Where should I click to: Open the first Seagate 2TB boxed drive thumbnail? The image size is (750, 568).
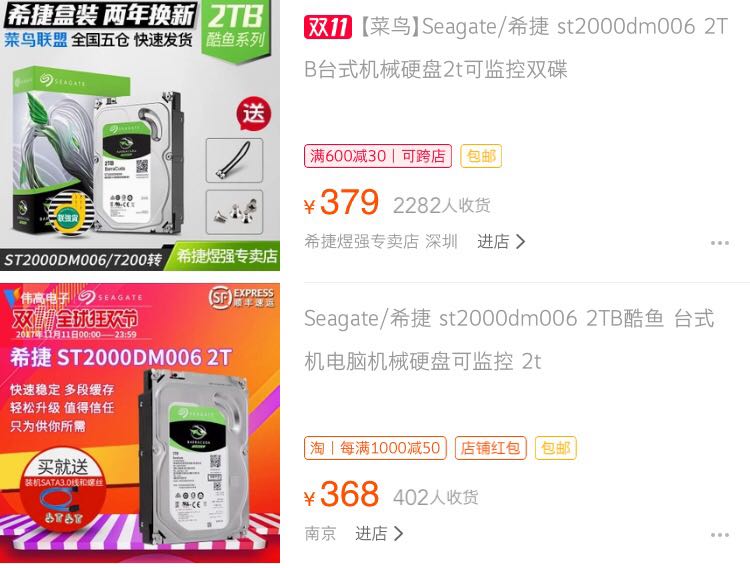click(140, 135)
